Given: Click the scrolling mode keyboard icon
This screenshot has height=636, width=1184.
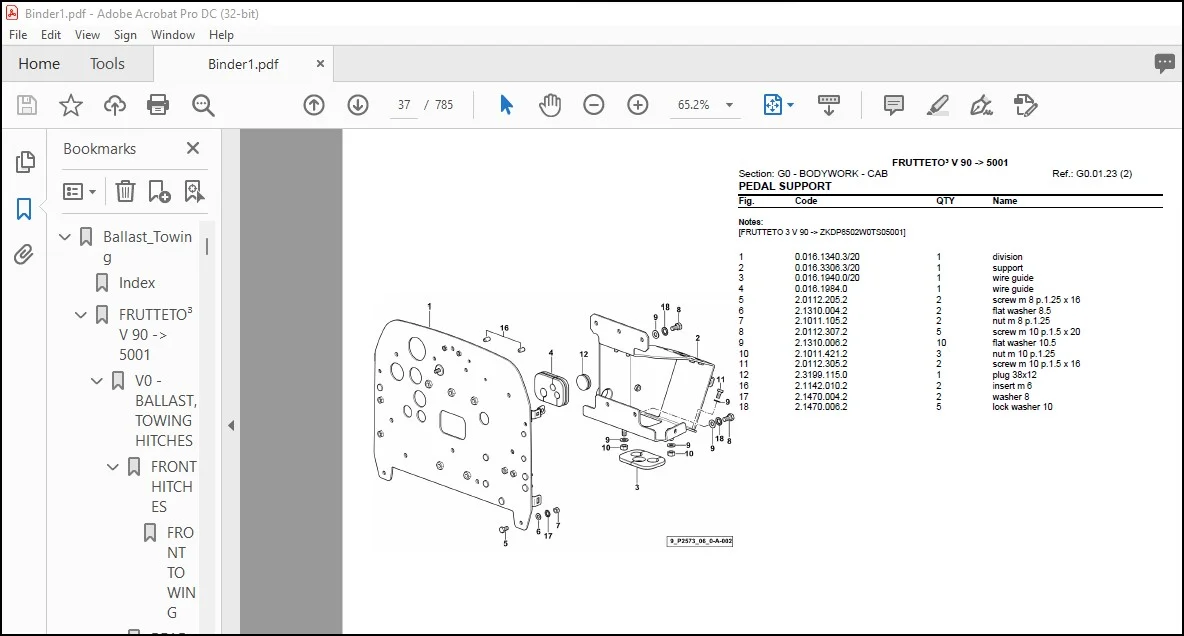Looking at the screenshot, I should click(828, 105).
